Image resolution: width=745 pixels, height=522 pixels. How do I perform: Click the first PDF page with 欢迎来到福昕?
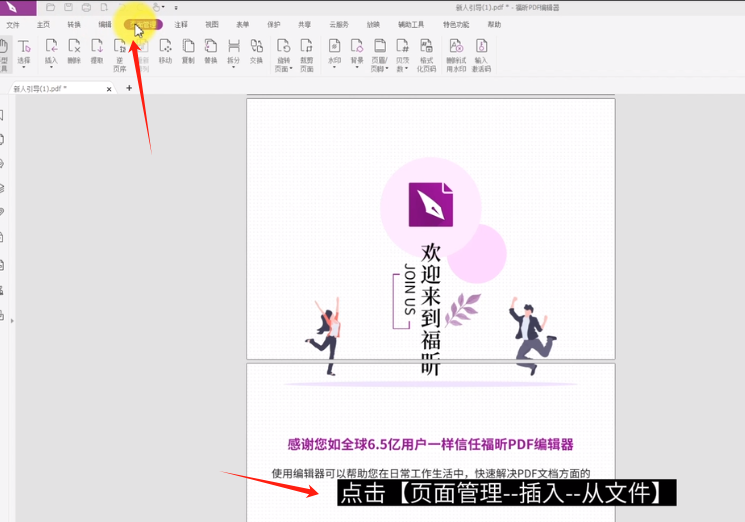click(x=431, y=228)
